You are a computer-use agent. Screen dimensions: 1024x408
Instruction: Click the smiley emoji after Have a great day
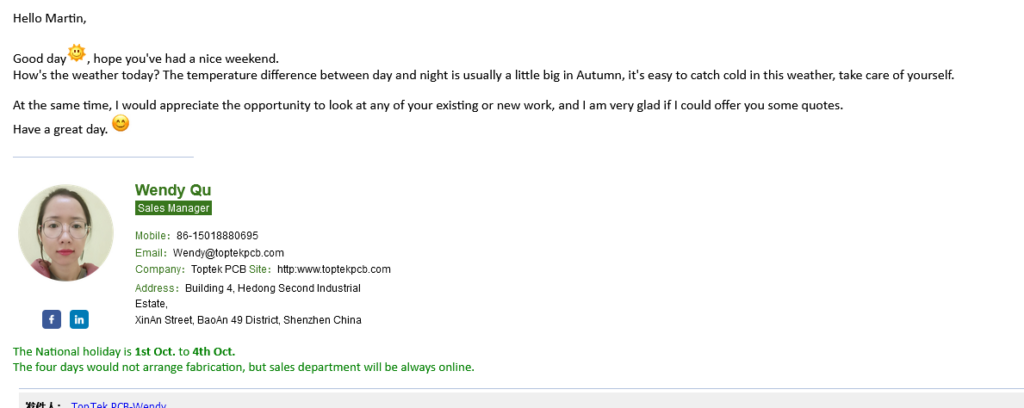[x=121, y=123]
